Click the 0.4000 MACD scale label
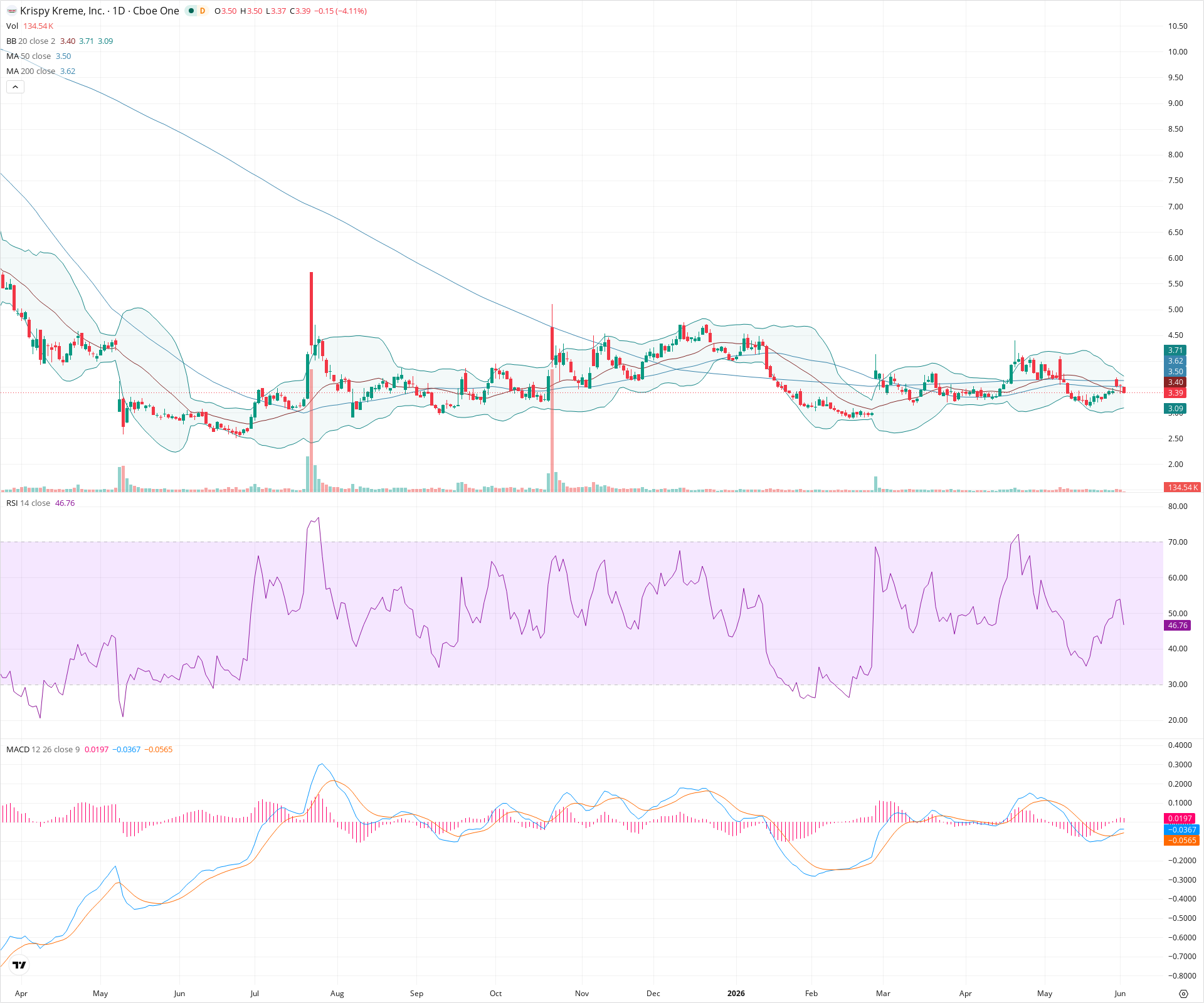This screenshot has width=1204, height=1003. pos(1180,745)
